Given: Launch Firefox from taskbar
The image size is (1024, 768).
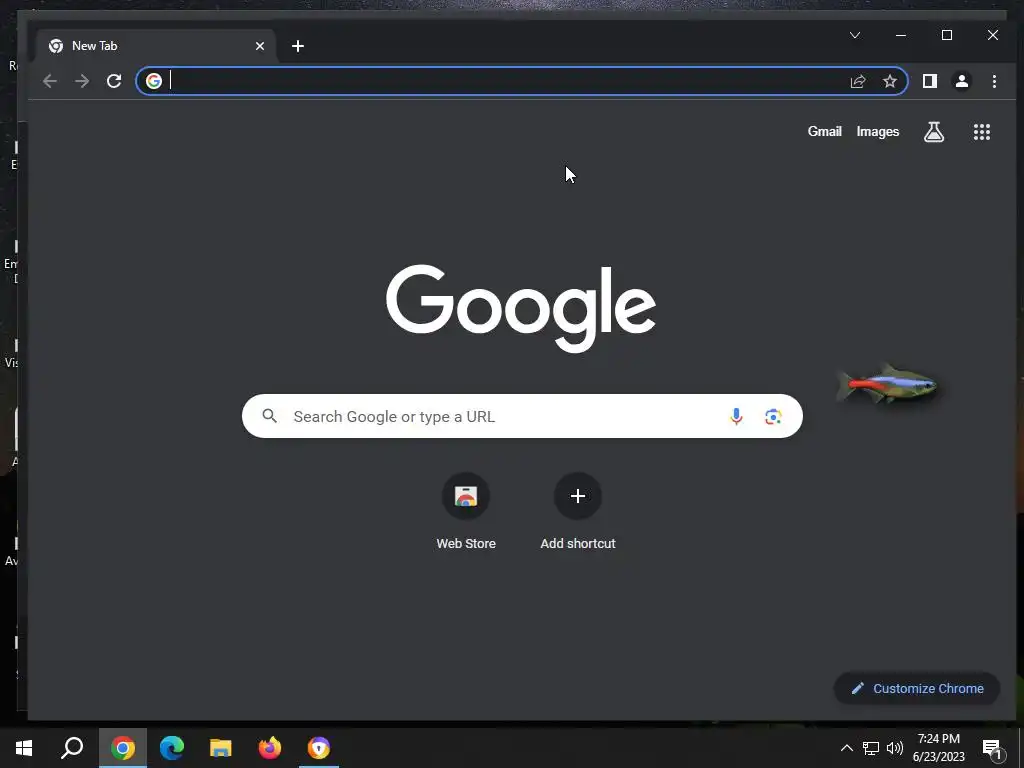Looking at the screenshot, I should [x=270, y=748].
